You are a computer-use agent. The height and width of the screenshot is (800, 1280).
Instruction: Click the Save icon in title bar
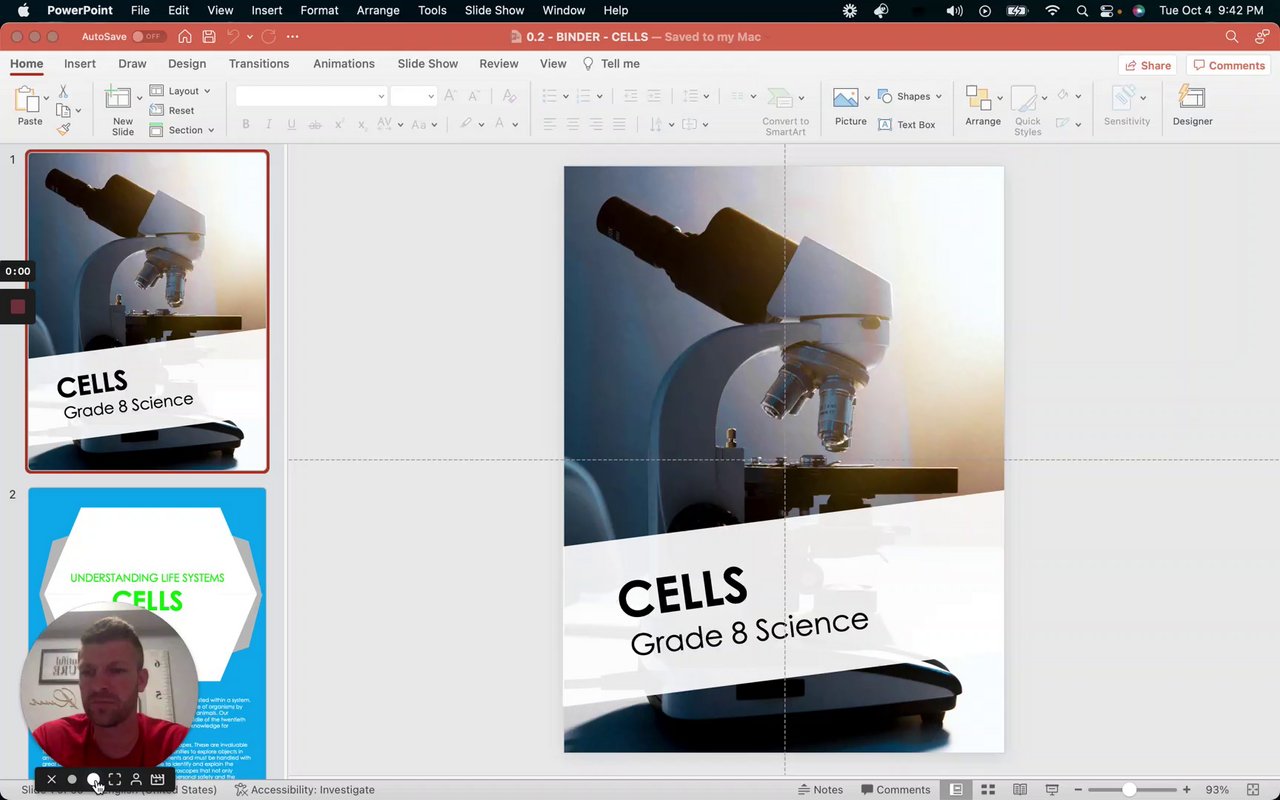[209, 37]
